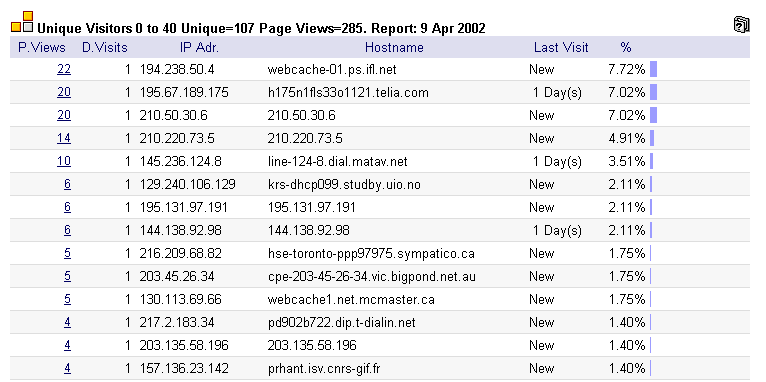766x382 pixels.
Task: Open the 5 views link for 130.113.69.66
Action: [x=67, y=299]
